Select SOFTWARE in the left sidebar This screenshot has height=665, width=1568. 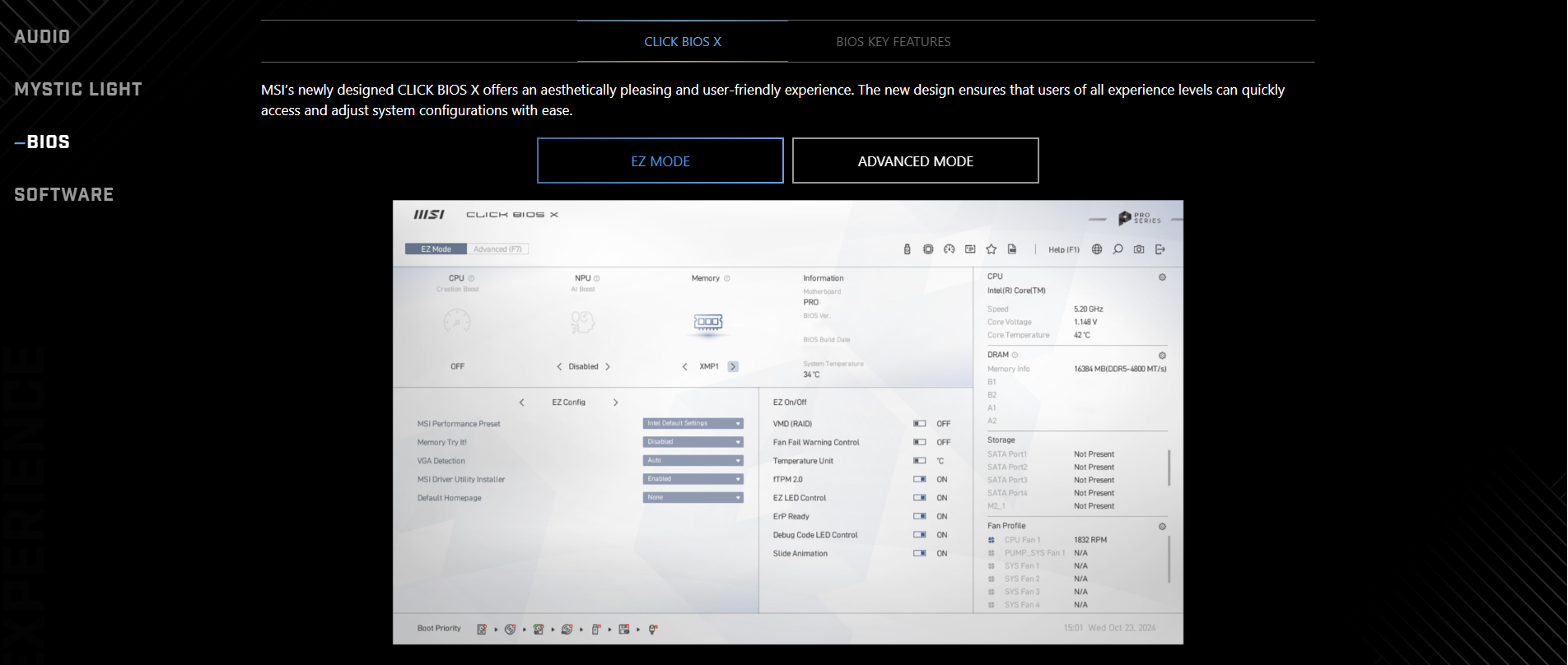coord(64,195)
